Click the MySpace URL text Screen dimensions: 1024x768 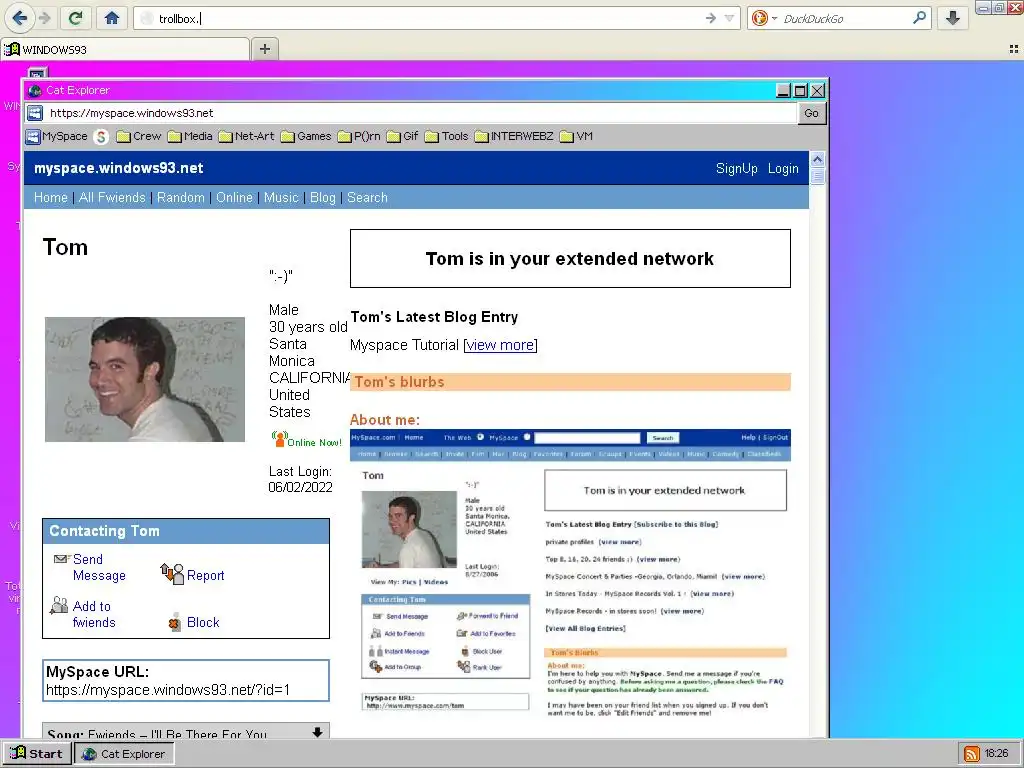[x=168, y=690]
